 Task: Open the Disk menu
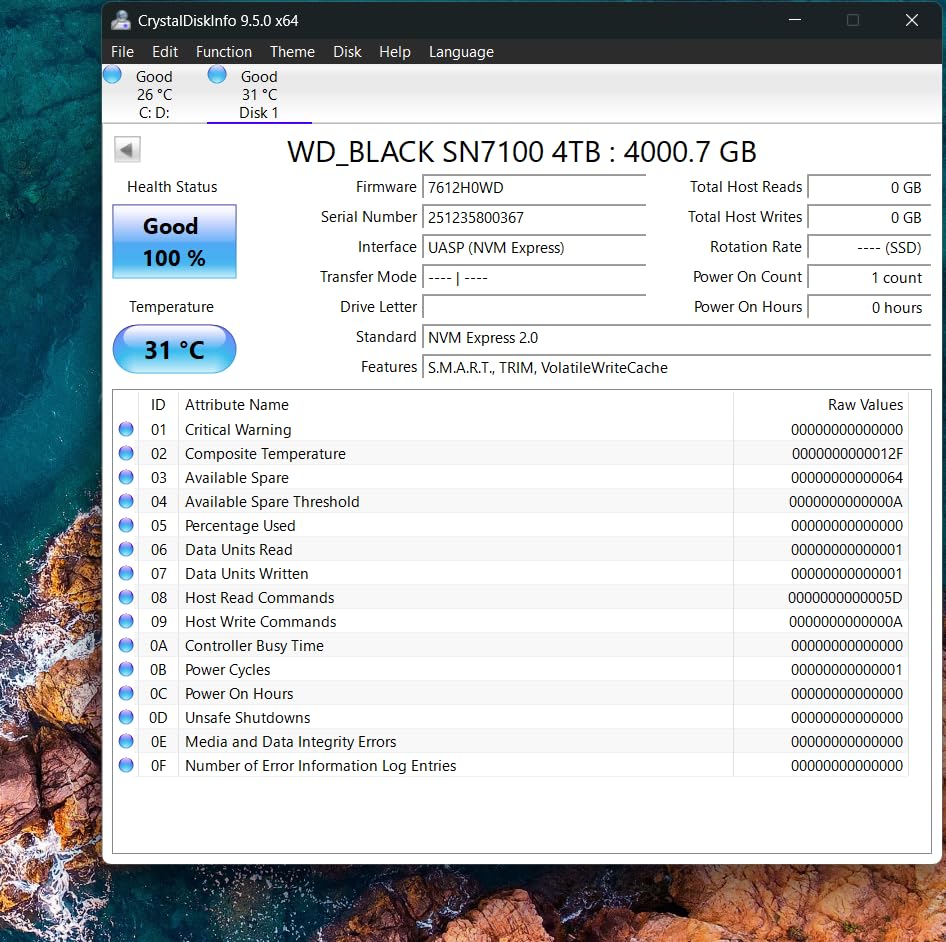coord(347,51)
